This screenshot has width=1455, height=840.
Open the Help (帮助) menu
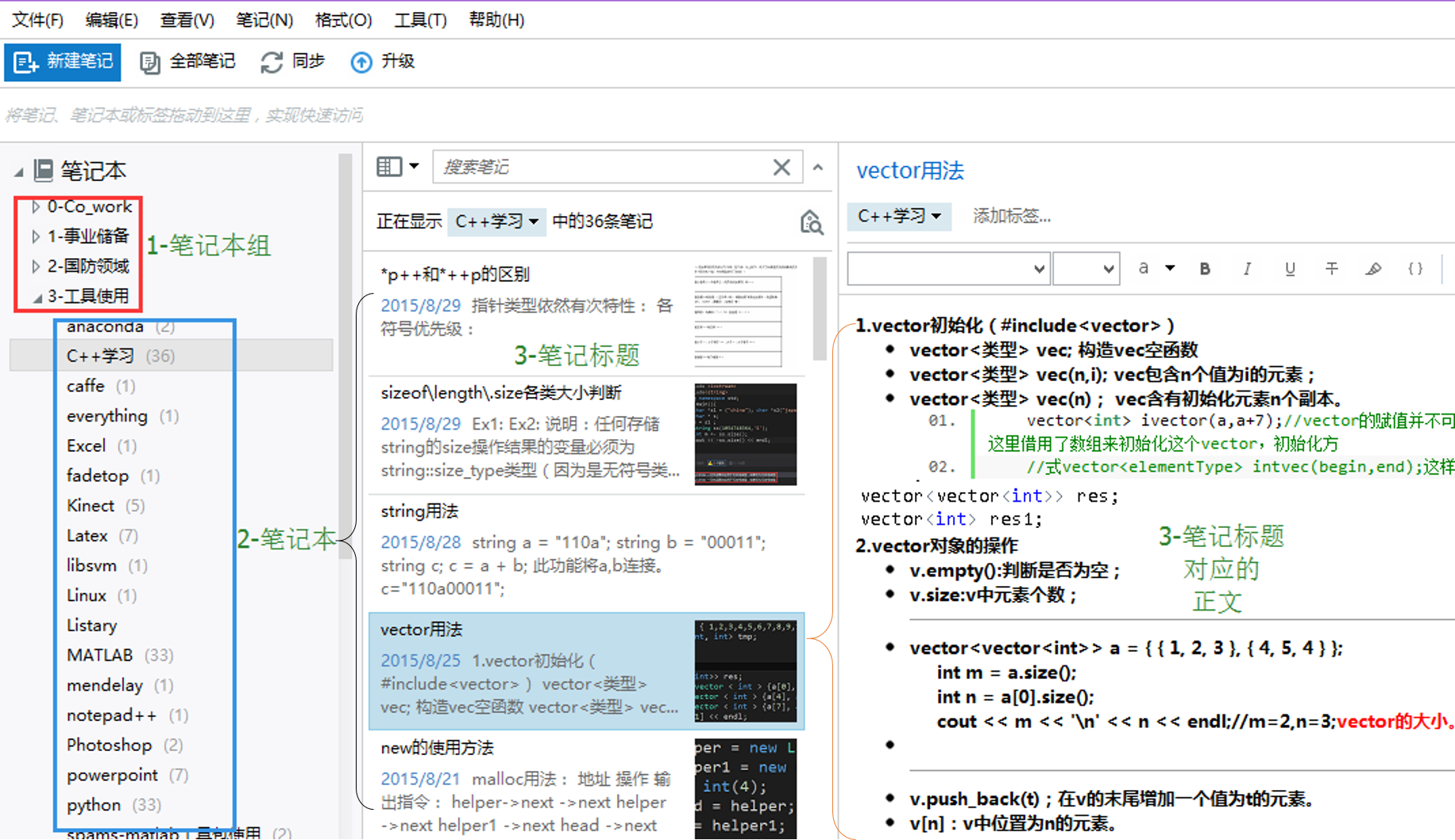click(496, 20)
